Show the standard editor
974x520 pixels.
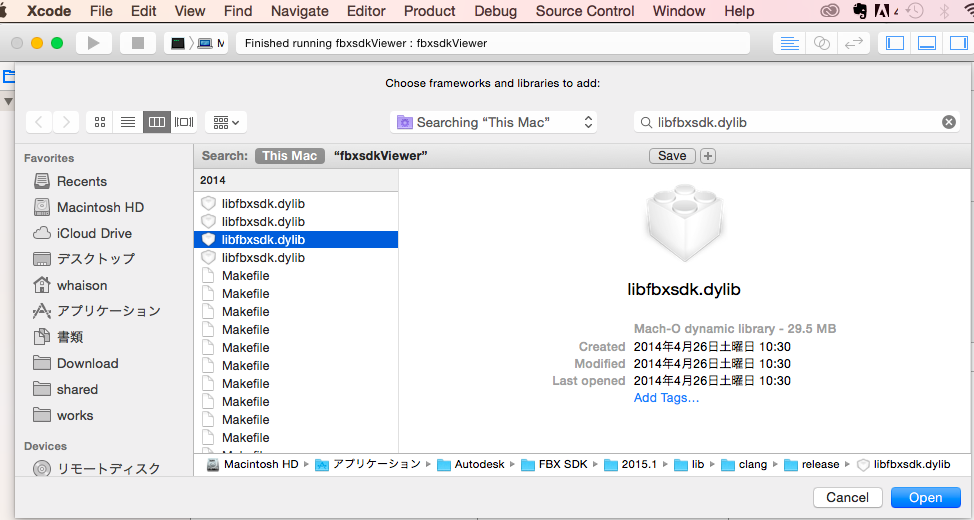click(790, 43)
